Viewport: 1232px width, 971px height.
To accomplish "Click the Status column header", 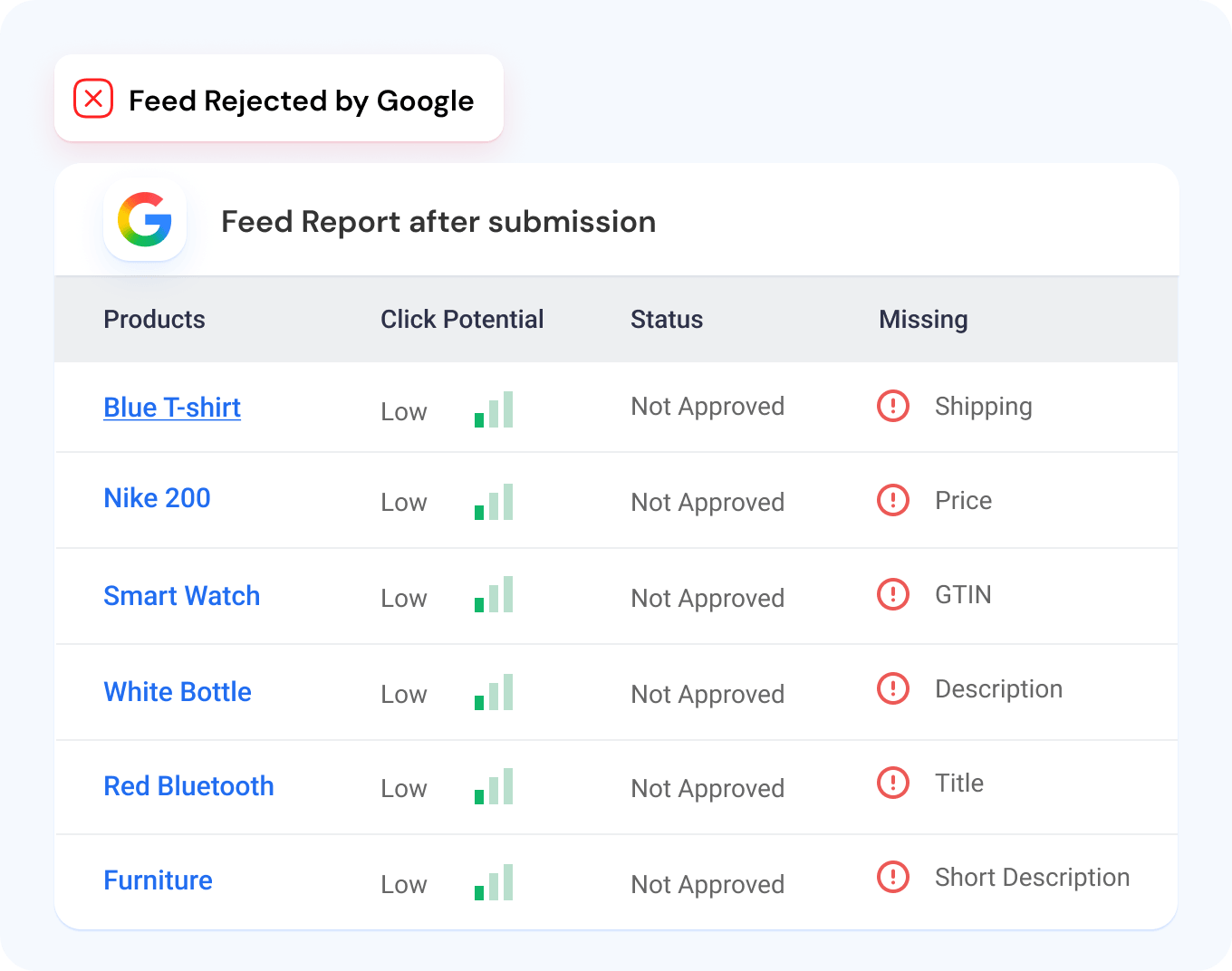I will pyautogui.click(x=667, y=320).
